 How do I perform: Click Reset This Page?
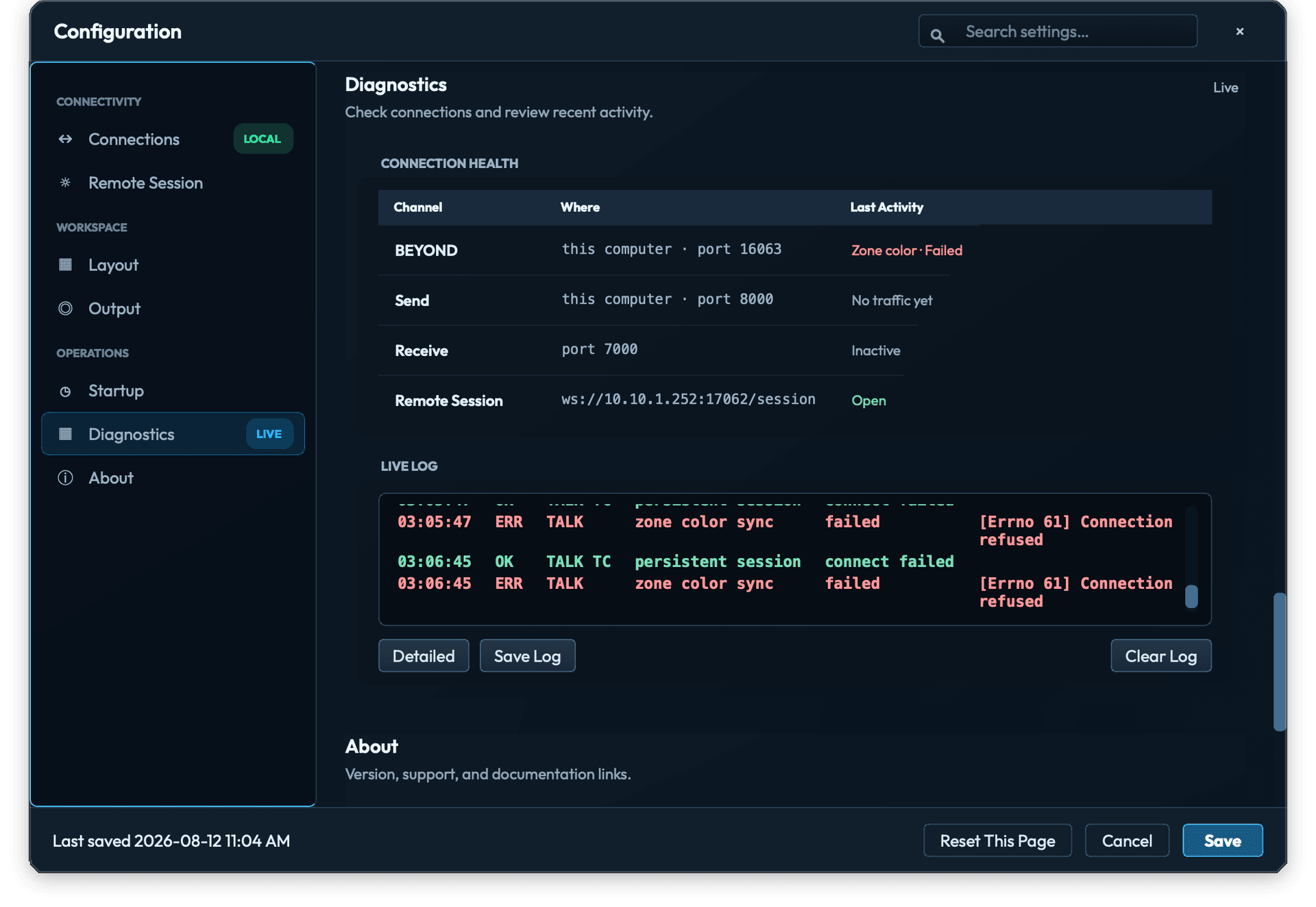coord(997,841)
